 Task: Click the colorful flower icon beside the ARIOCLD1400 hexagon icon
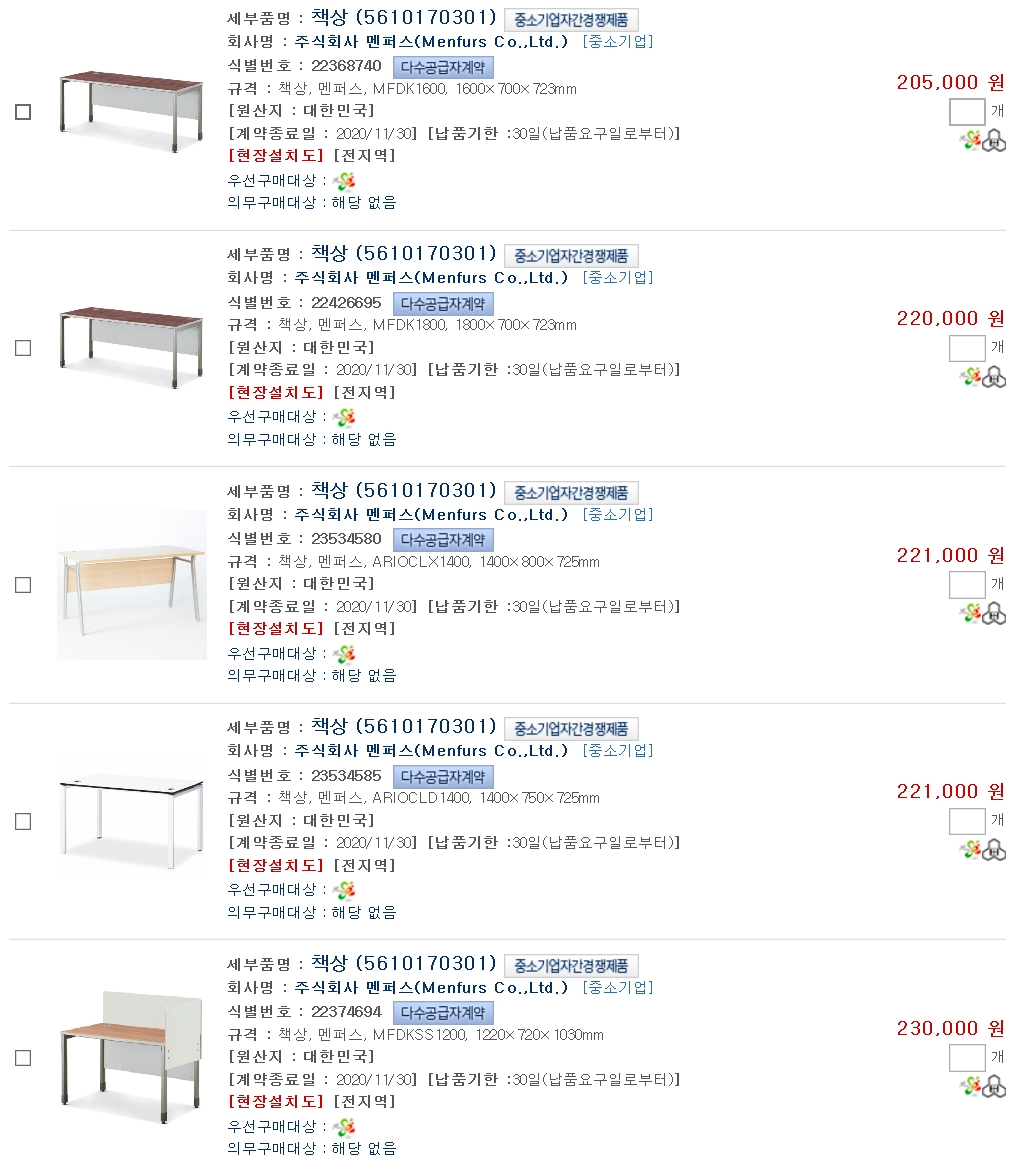tap(971, 850)
